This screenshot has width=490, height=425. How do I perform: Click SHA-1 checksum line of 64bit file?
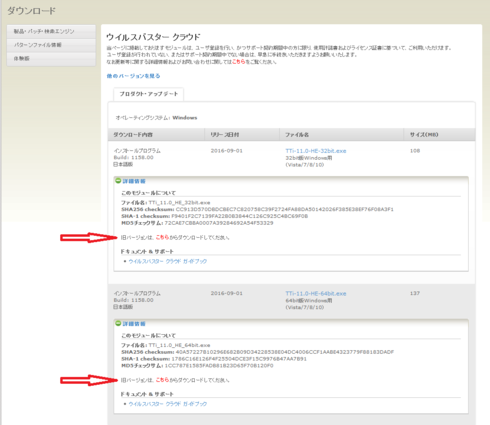[214, 359]
